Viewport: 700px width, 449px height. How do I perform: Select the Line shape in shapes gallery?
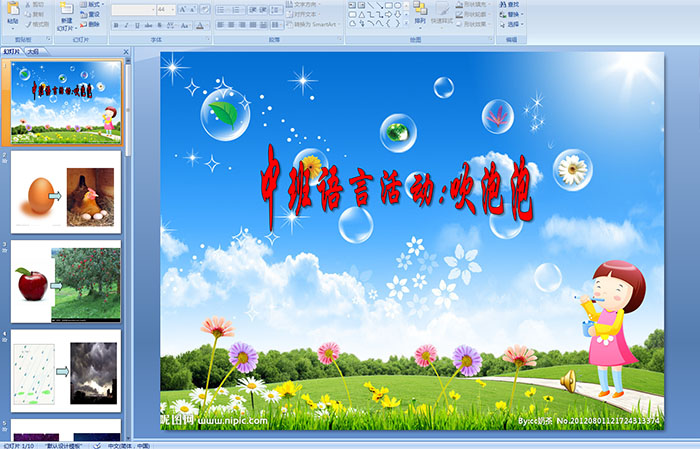click(371, 5)
